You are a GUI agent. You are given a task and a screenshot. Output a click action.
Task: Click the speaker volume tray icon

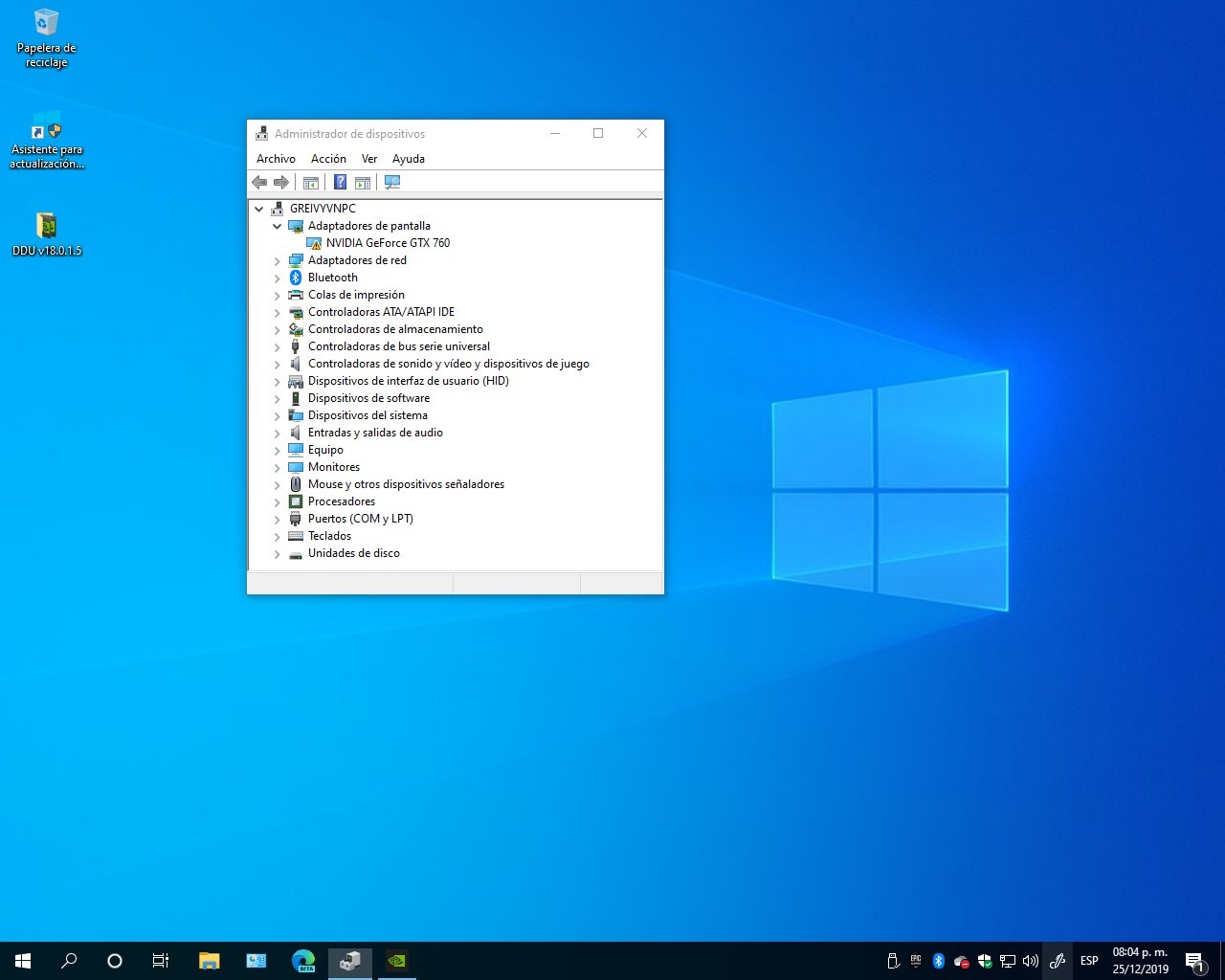pos(1031,961)
